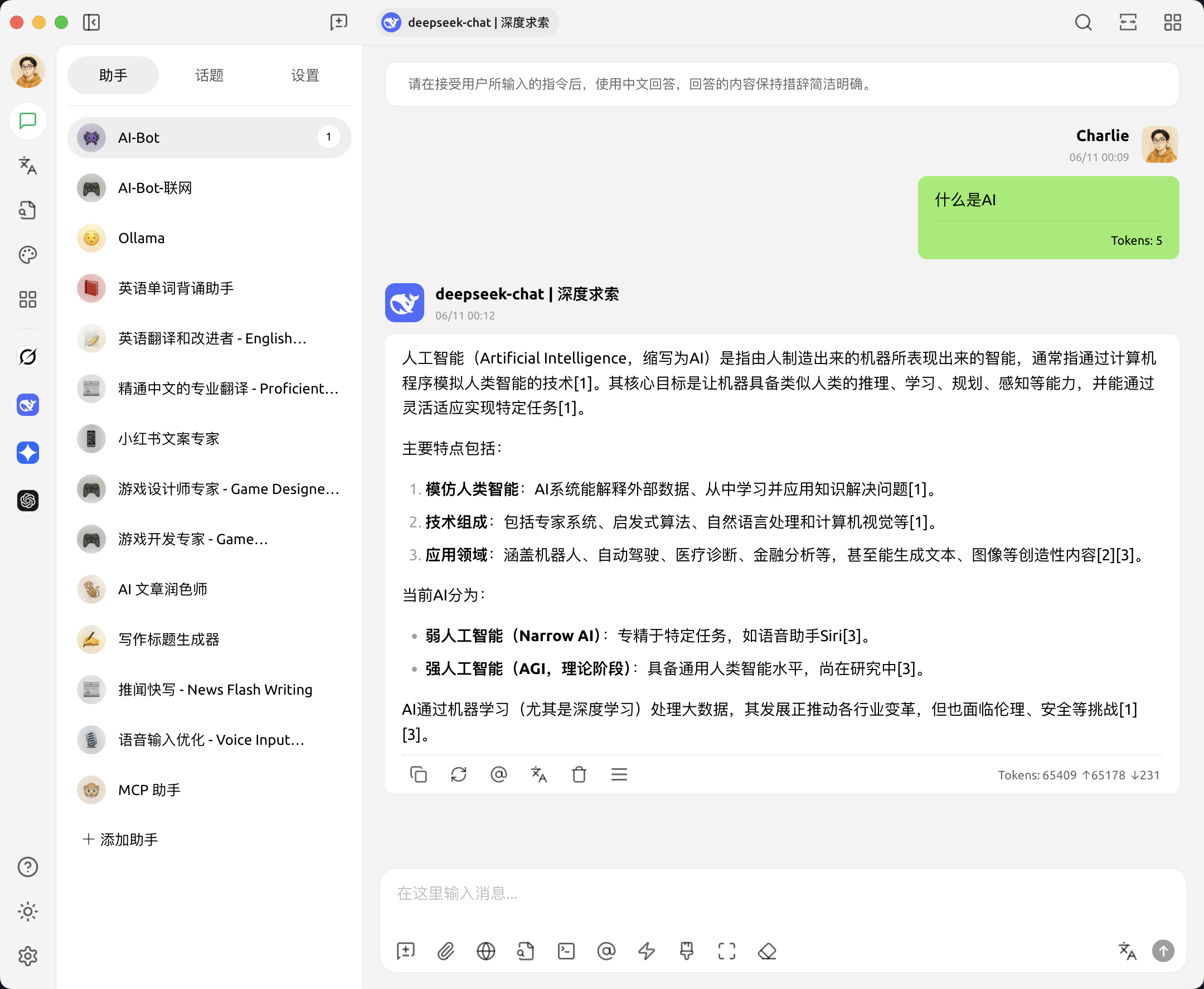Click the green 什么是AI user message bubble

tap(1048, 217)
